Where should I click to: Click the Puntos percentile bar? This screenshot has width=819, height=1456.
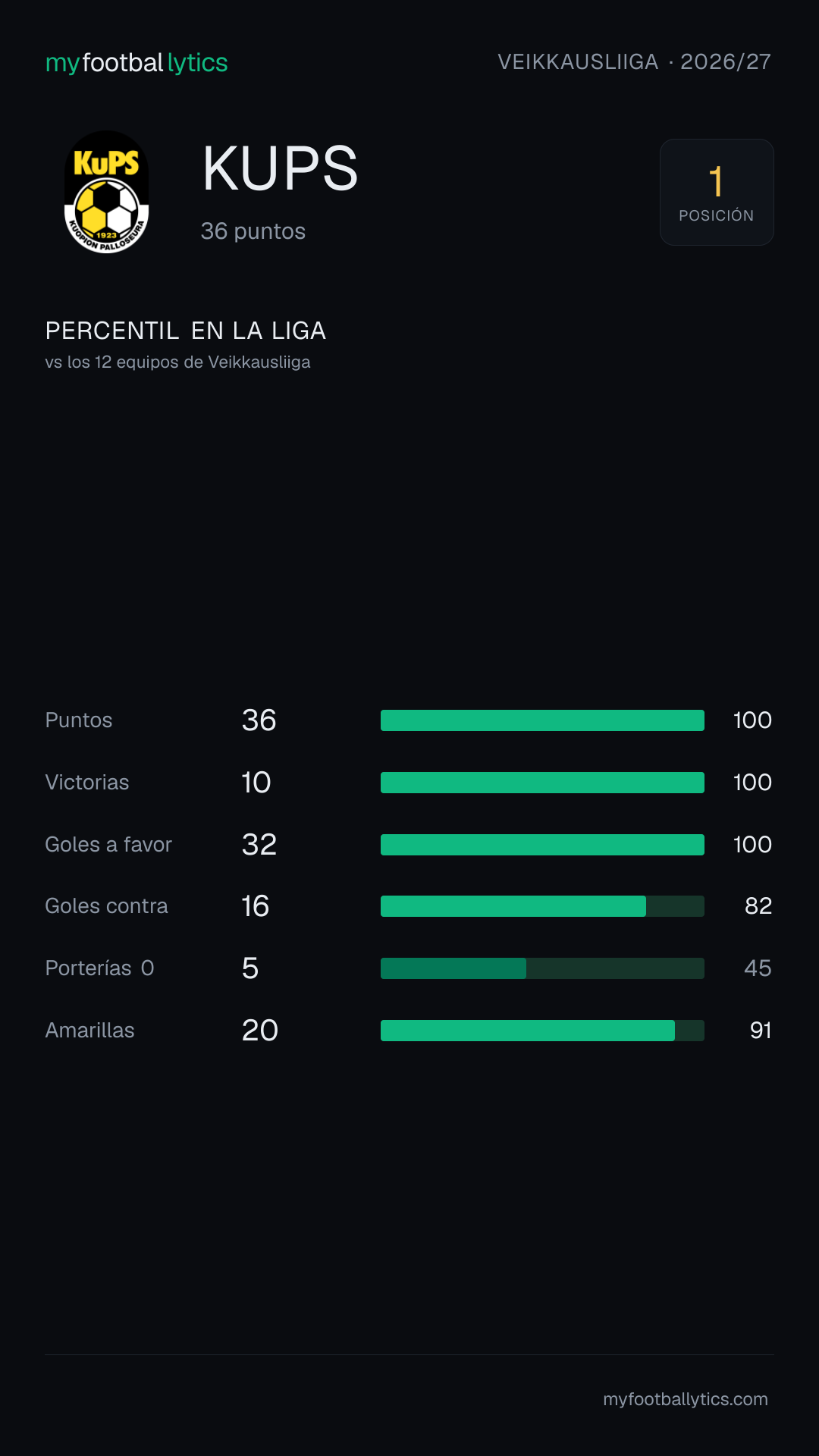[542, 720]
